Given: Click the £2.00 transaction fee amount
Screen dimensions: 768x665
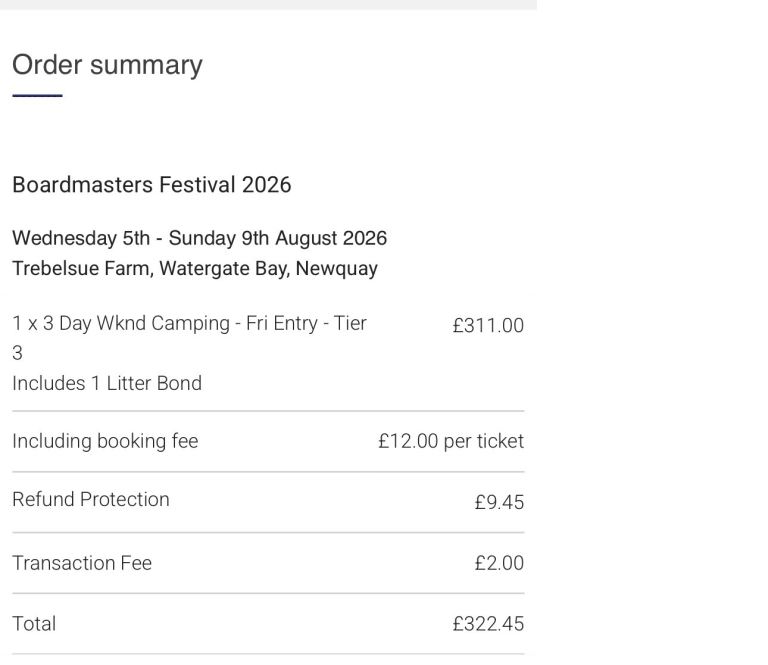Looking at the screenshot, I should click(x=499, y=564).
